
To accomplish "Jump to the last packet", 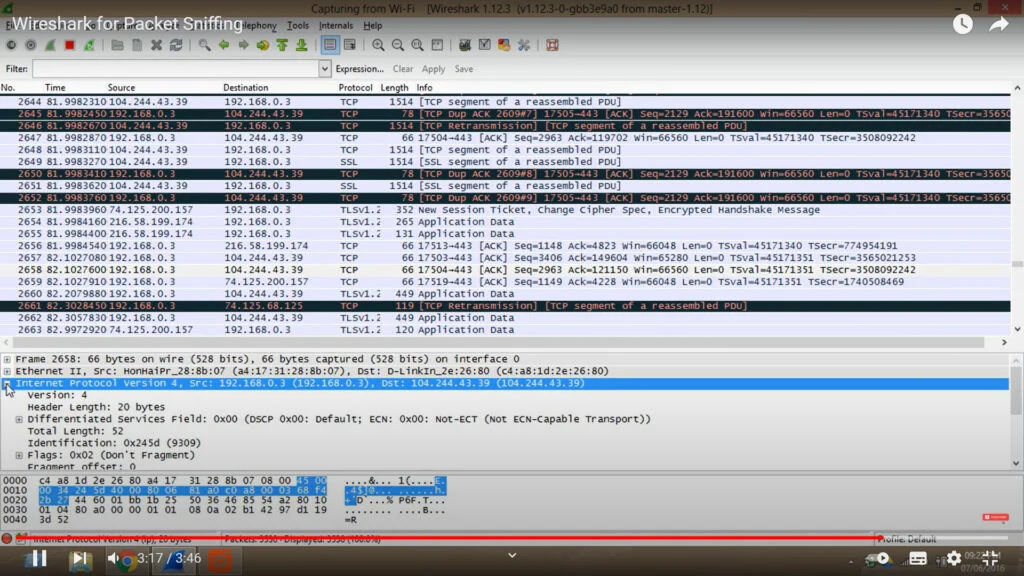I will coord(302,45).
